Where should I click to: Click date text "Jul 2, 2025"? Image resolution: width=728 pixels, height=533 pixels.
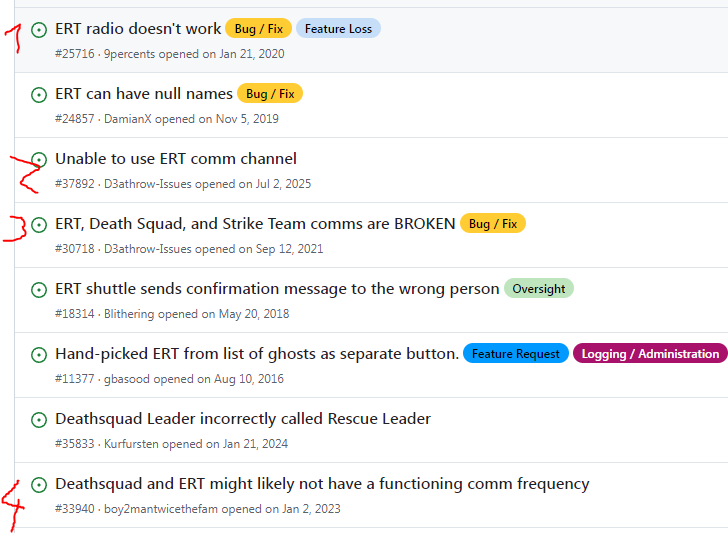(283, 184)
